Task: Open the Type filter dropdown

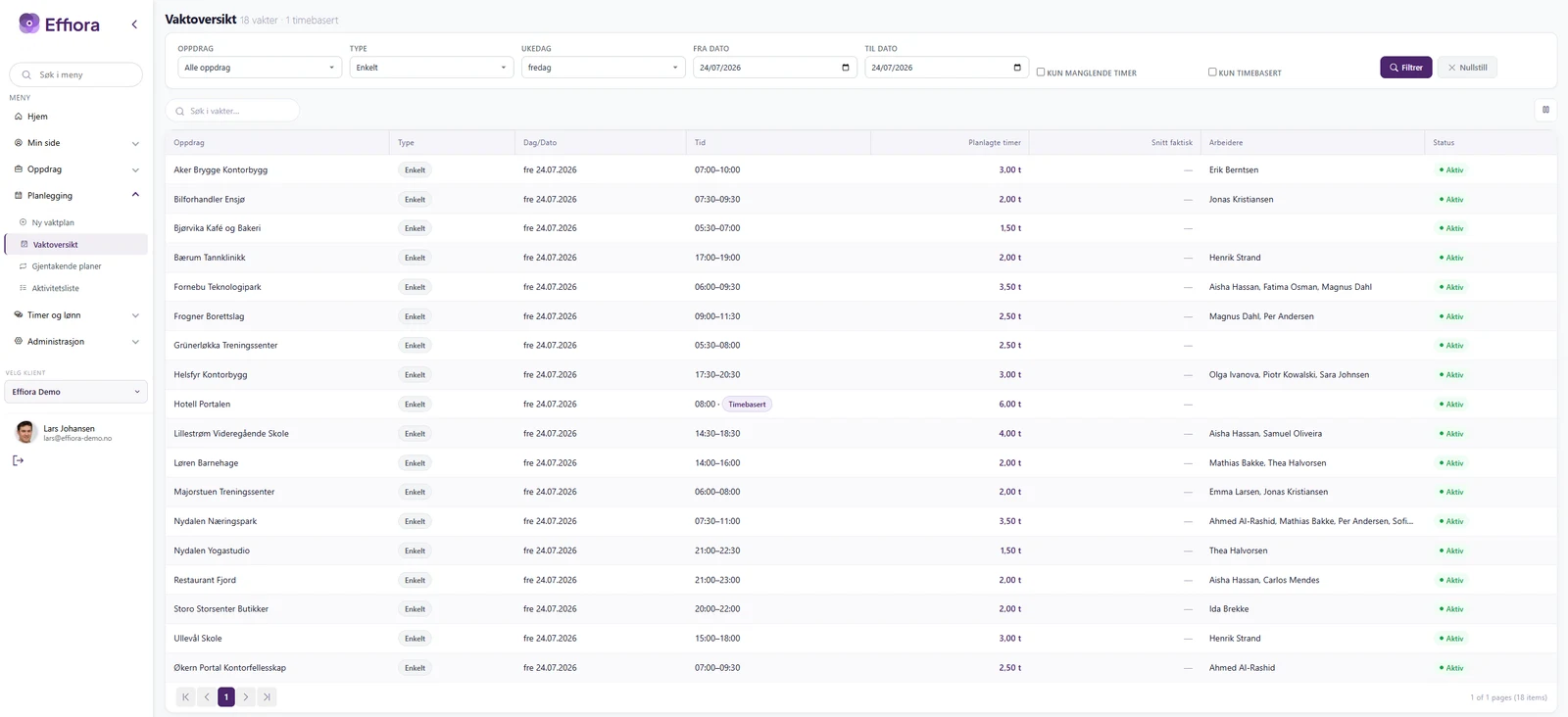Action: tap(431, 68)
